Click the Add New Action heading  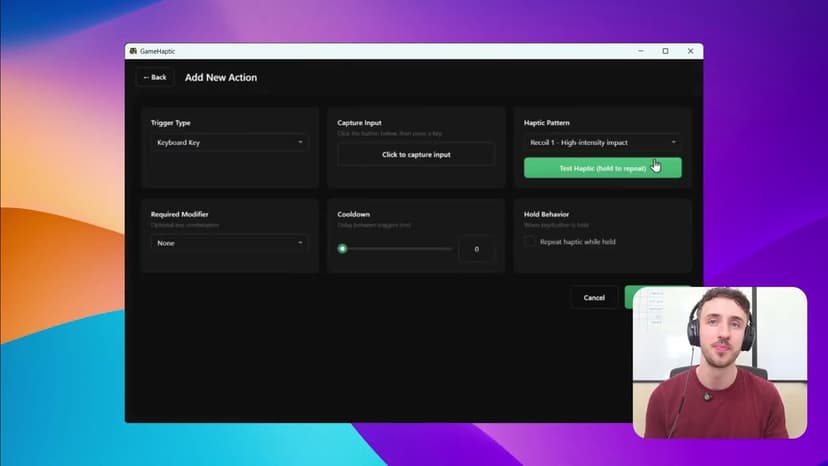coord(221,77)
